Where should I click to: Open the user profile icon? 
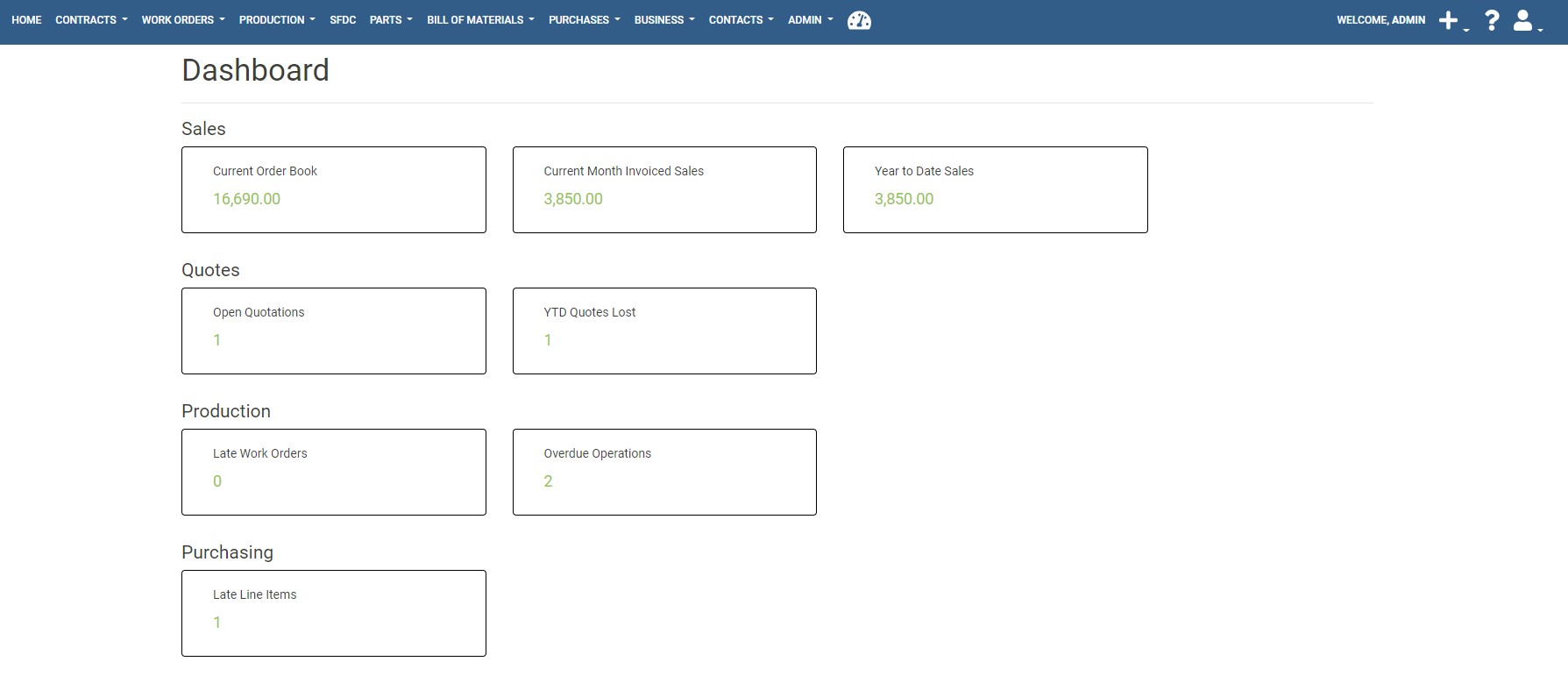pos(1524,20)
